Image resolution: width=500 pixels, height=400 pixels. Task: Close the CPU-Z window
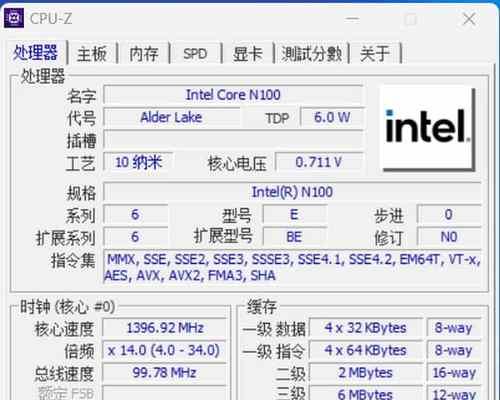469,19
